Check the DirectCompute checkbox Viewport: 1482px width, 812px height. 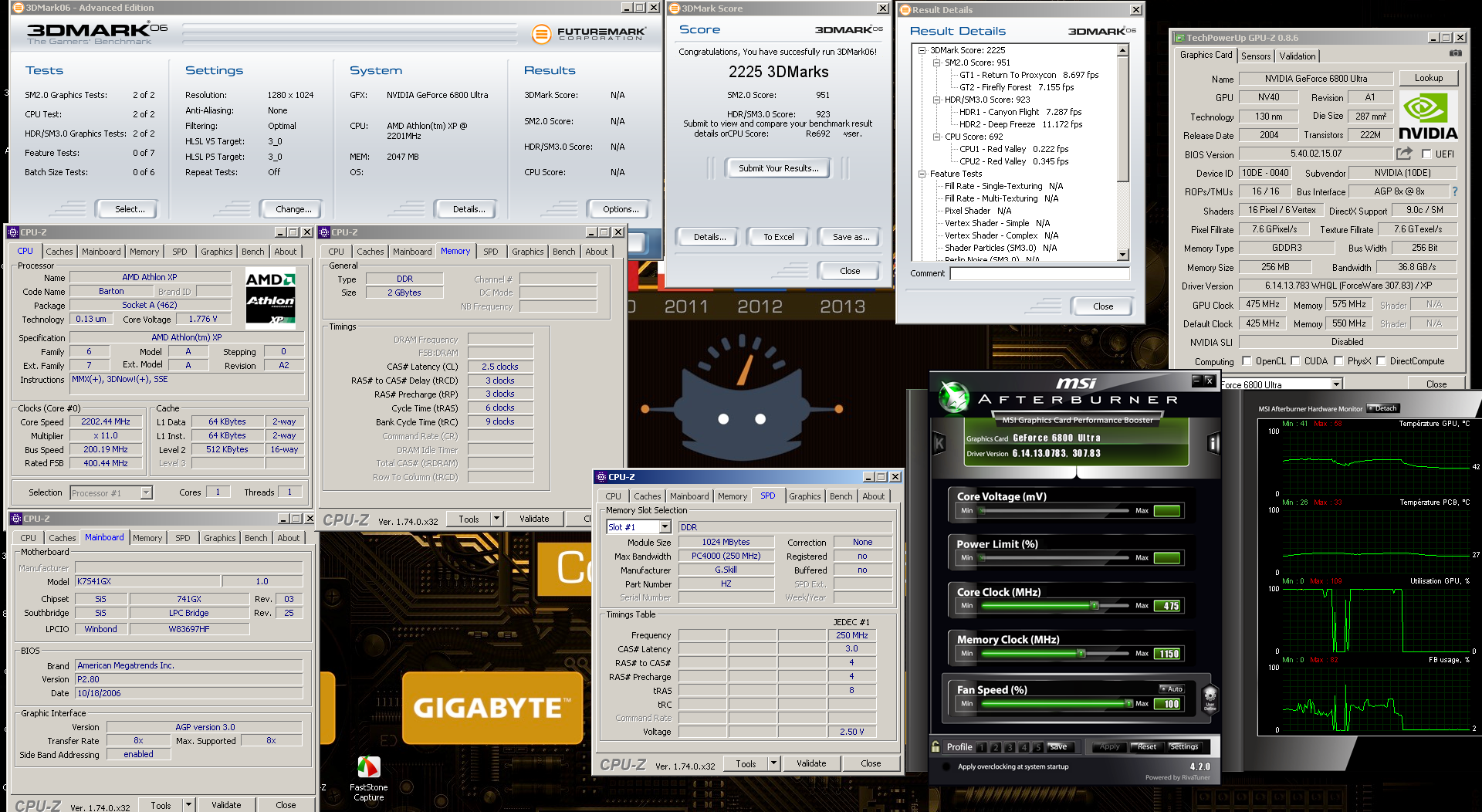(x=1381, y=360)
